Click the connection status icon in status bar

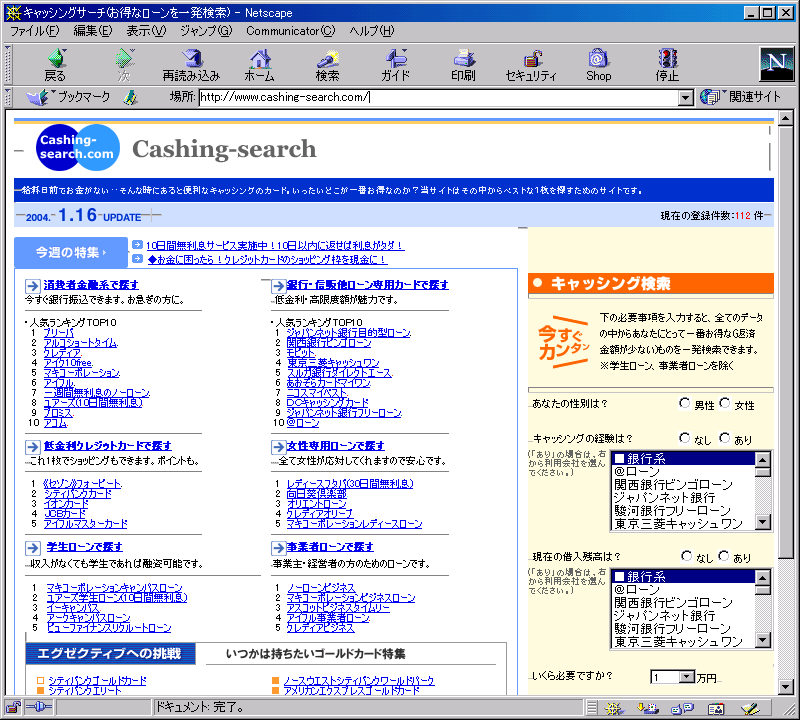tap(39, 707)
